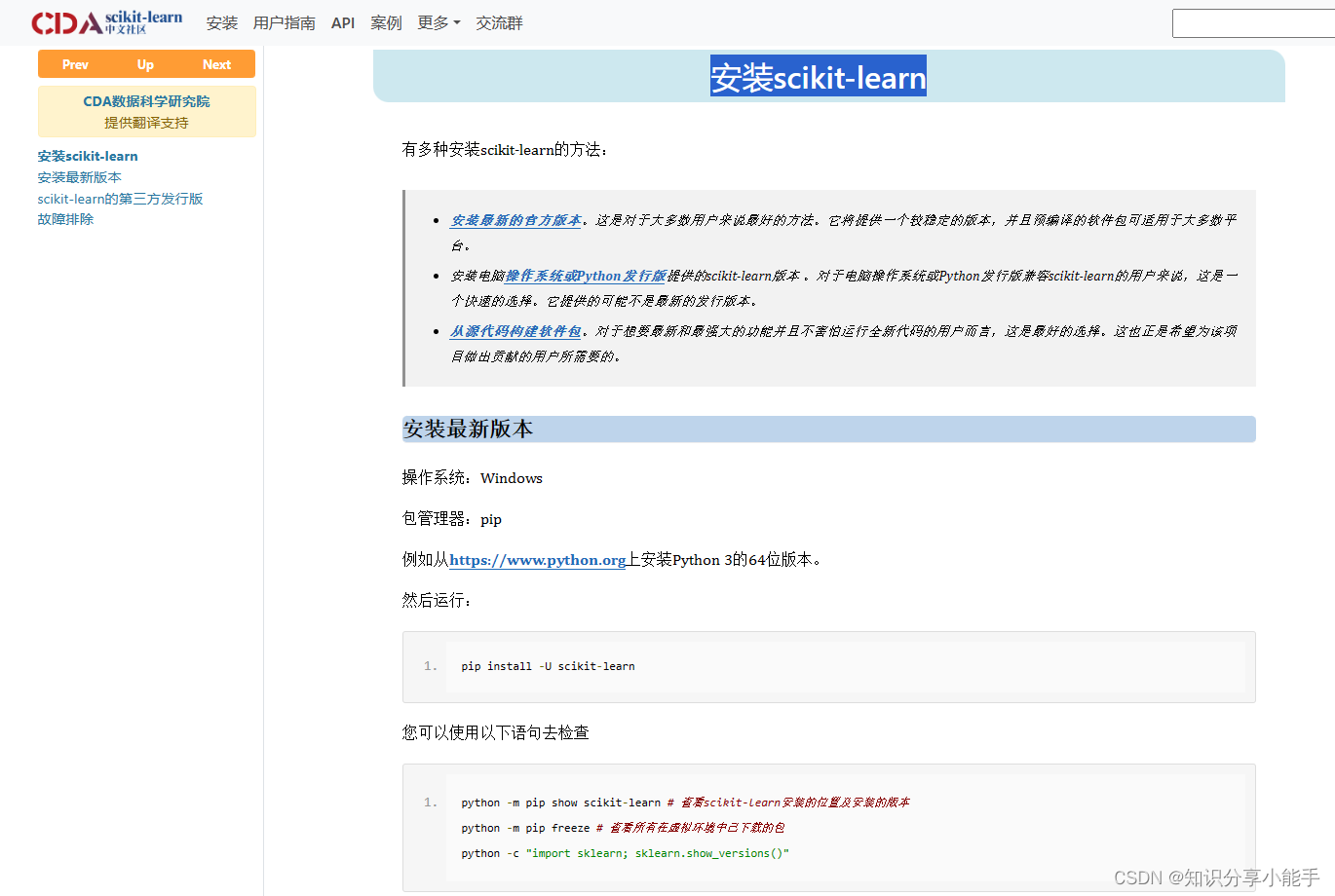Click 有多种安装scikit-learn的方法 intro text
1335x896 pixels.
[x=505, y=150]
